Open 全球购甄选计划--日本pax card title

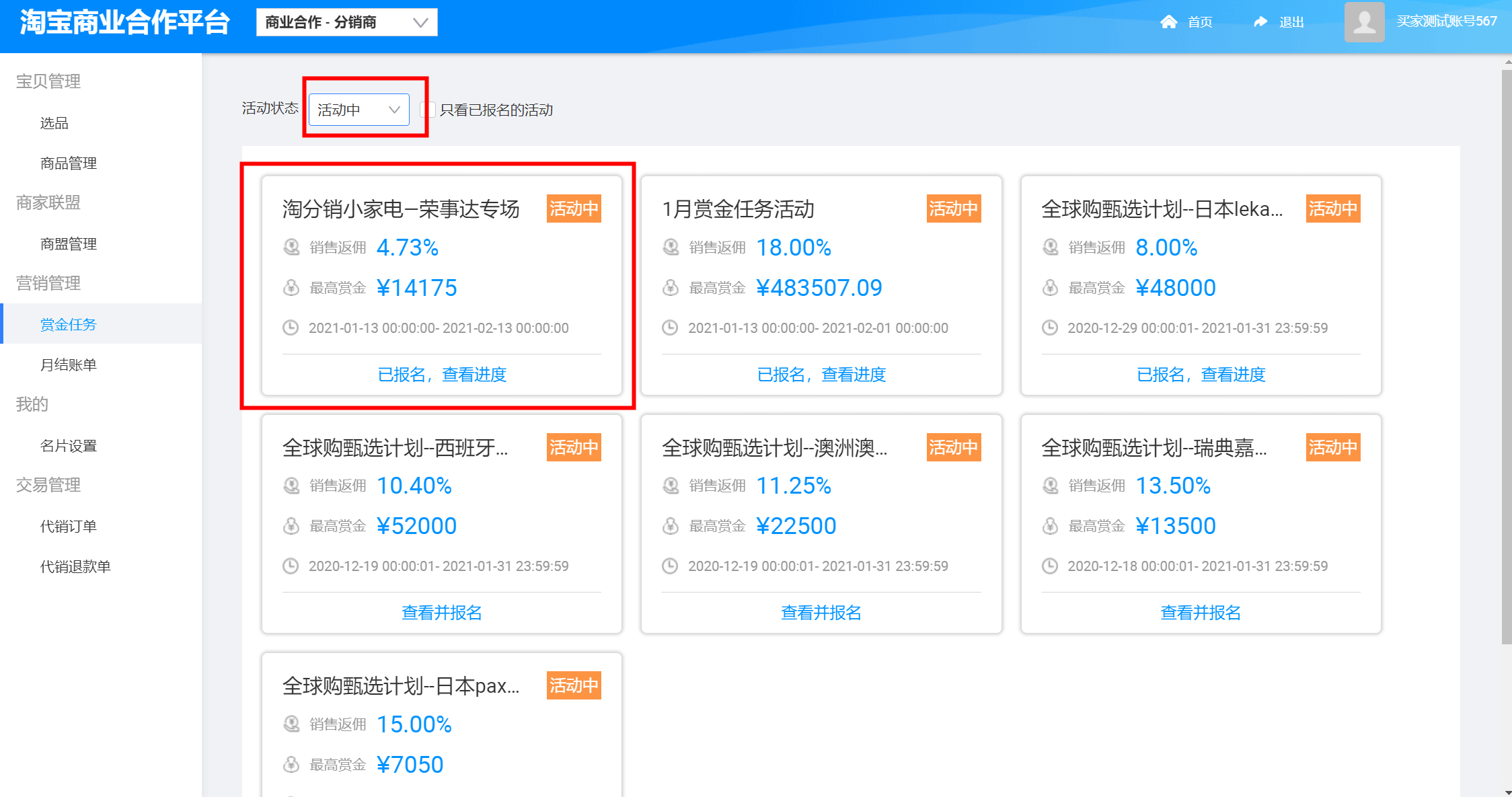pyautogui.click(x=401, y=686)
